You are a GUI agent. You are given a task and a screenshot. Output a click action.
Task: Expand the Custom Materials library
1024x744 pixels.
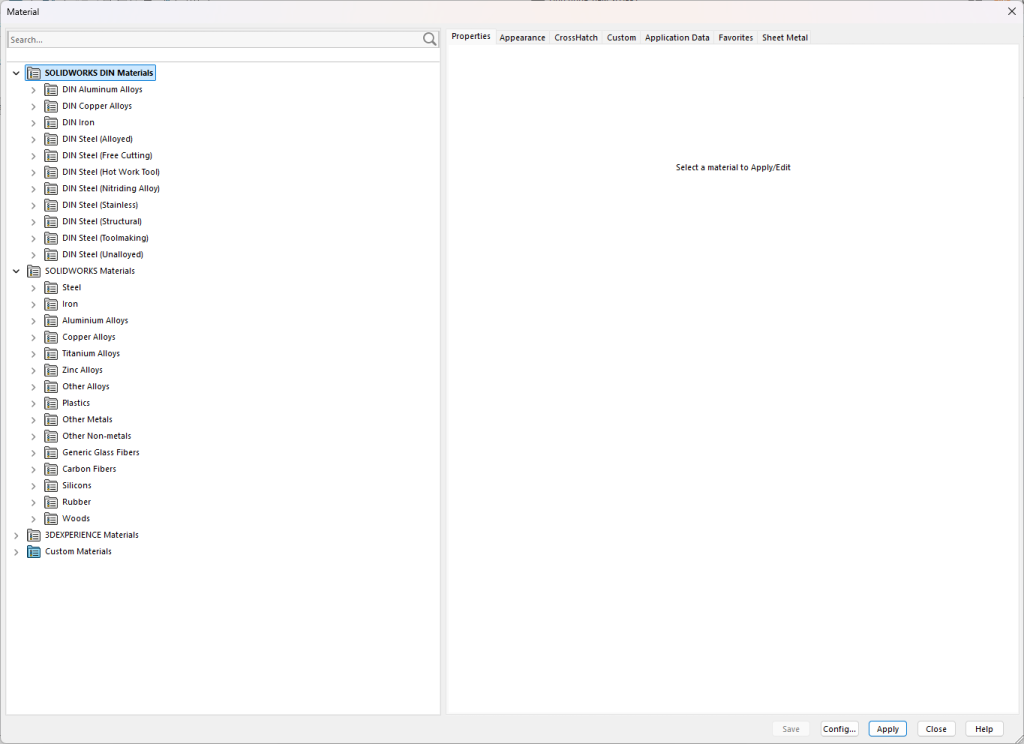16,552
